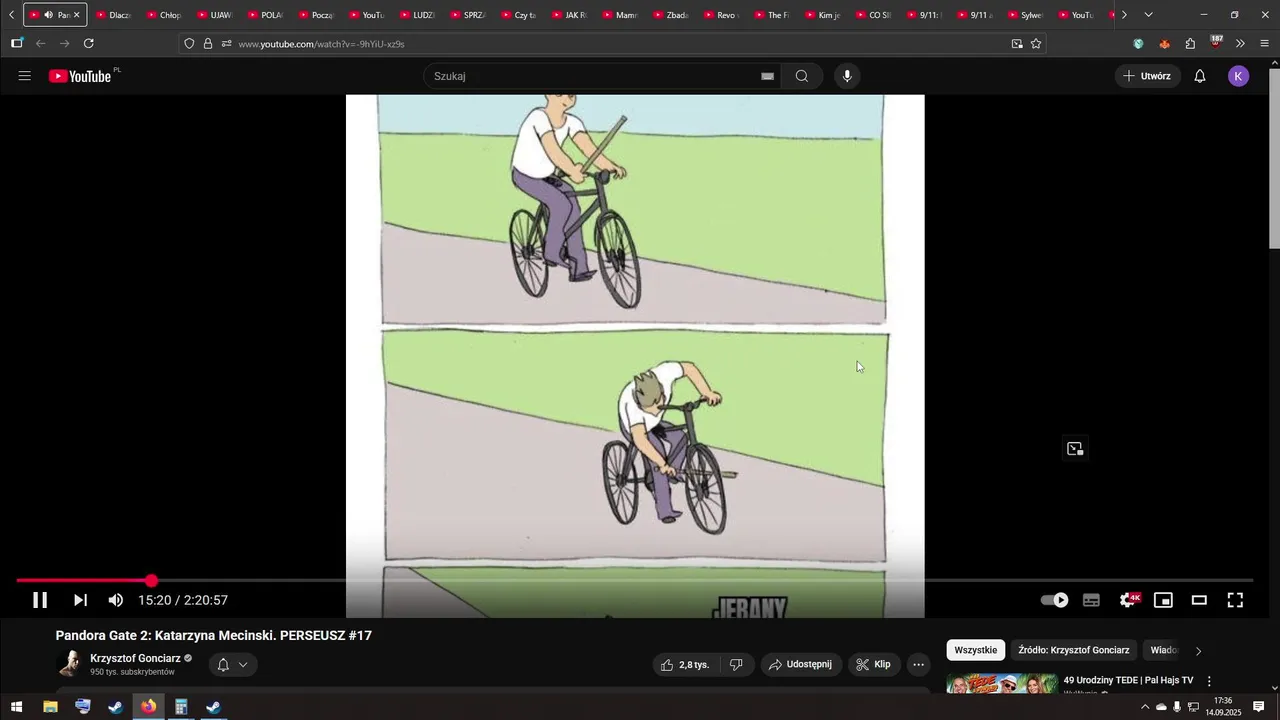1280x720 pixels.
Task: Switch to miniplayer mode
Action: [x=1163, y=600]
